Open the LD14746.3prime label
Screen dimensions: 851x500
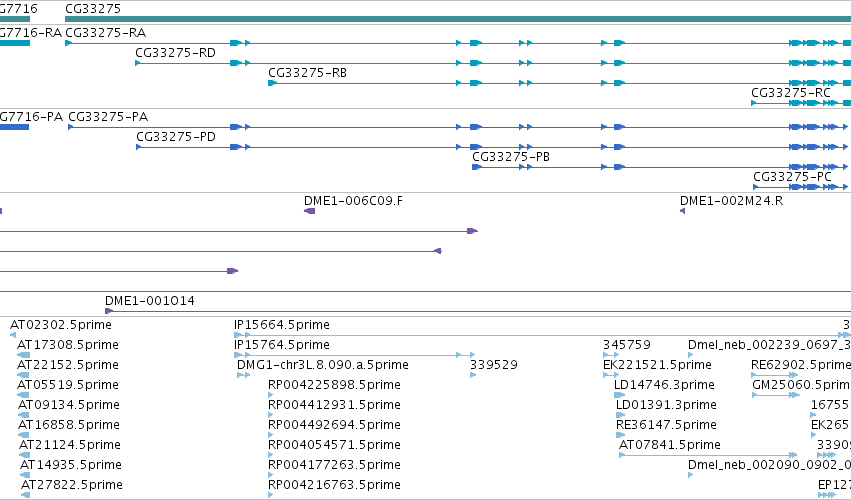[x=664, y=385]
